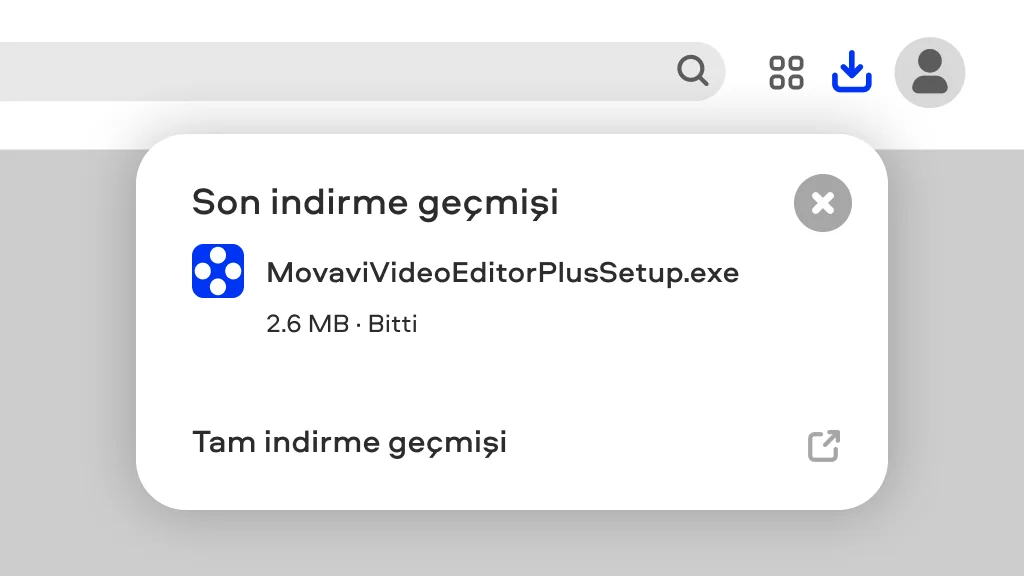Screen dimensions: 1024x576
Task: Click the magnifying glass search icon
Action: tap(692, 71)
